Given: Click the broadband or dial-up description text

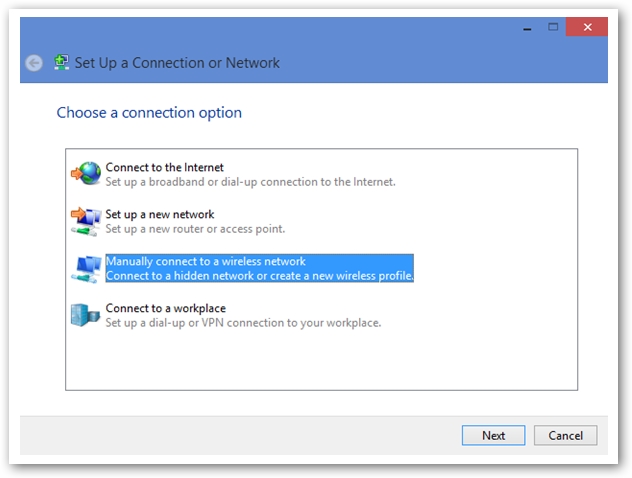Looking at the screenshot, I should point(250,182).
